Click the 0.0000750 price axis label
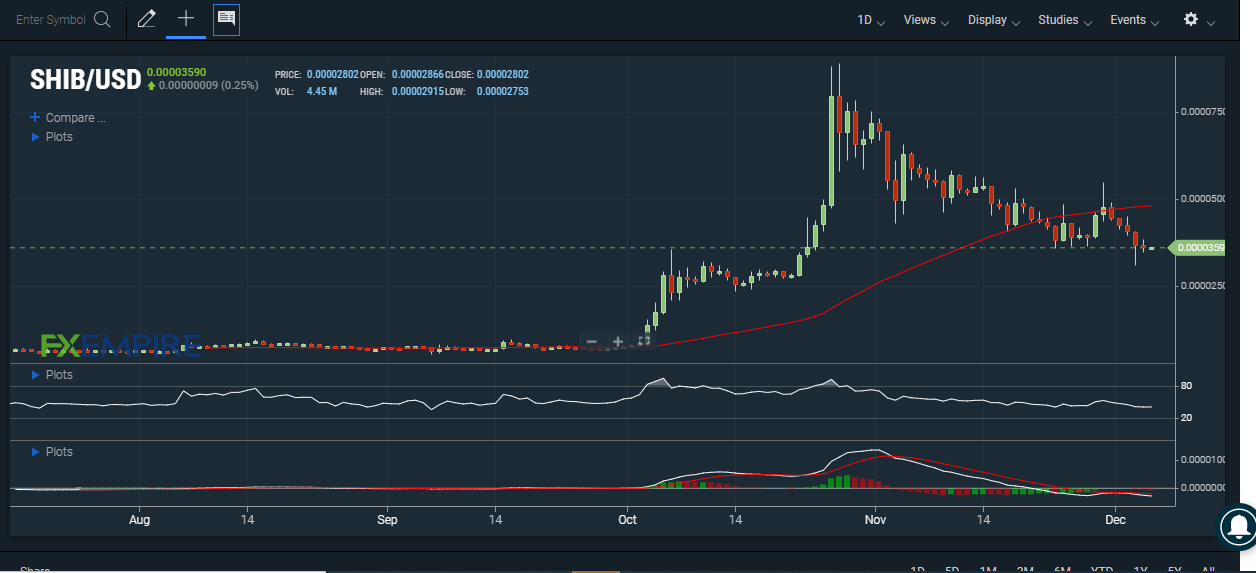 coord(1203,112)
